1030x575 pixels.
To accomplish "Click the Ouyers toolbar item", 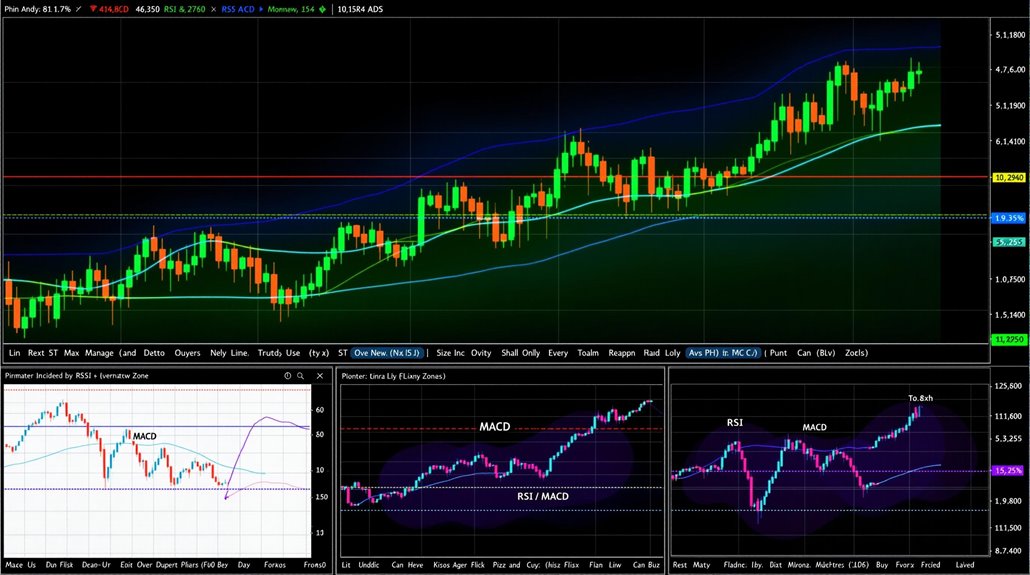I will click(x=187, y=353).
